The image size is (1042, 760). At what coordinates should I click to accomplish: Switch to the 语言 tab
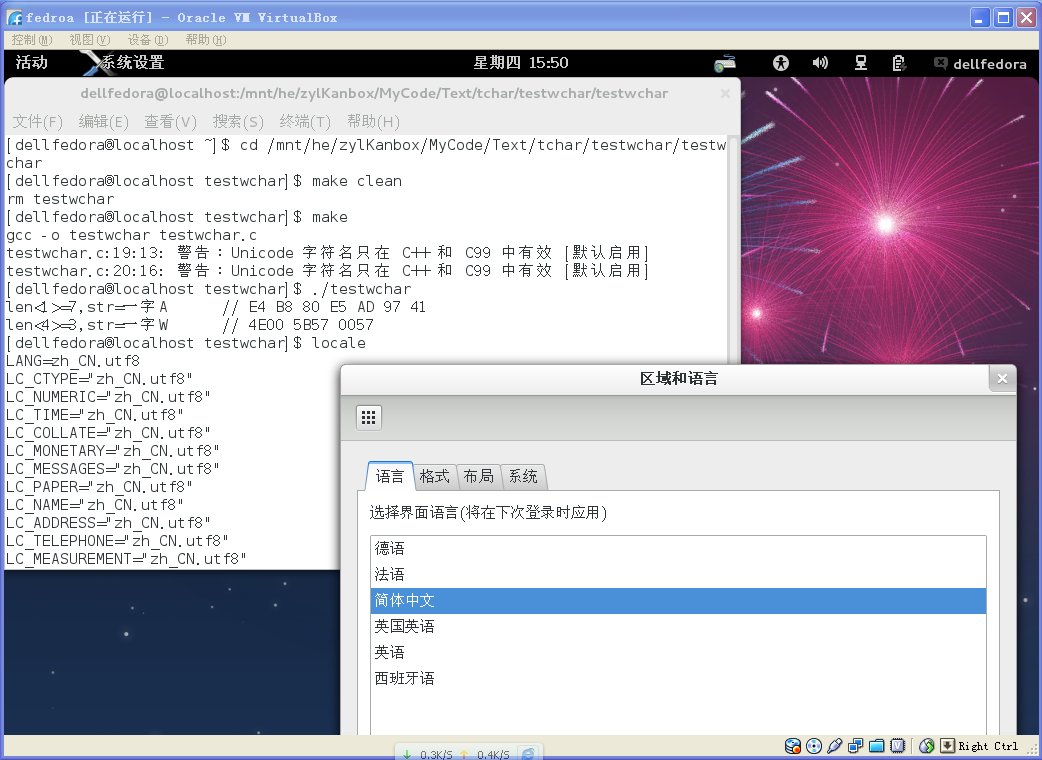click(389, 476)
